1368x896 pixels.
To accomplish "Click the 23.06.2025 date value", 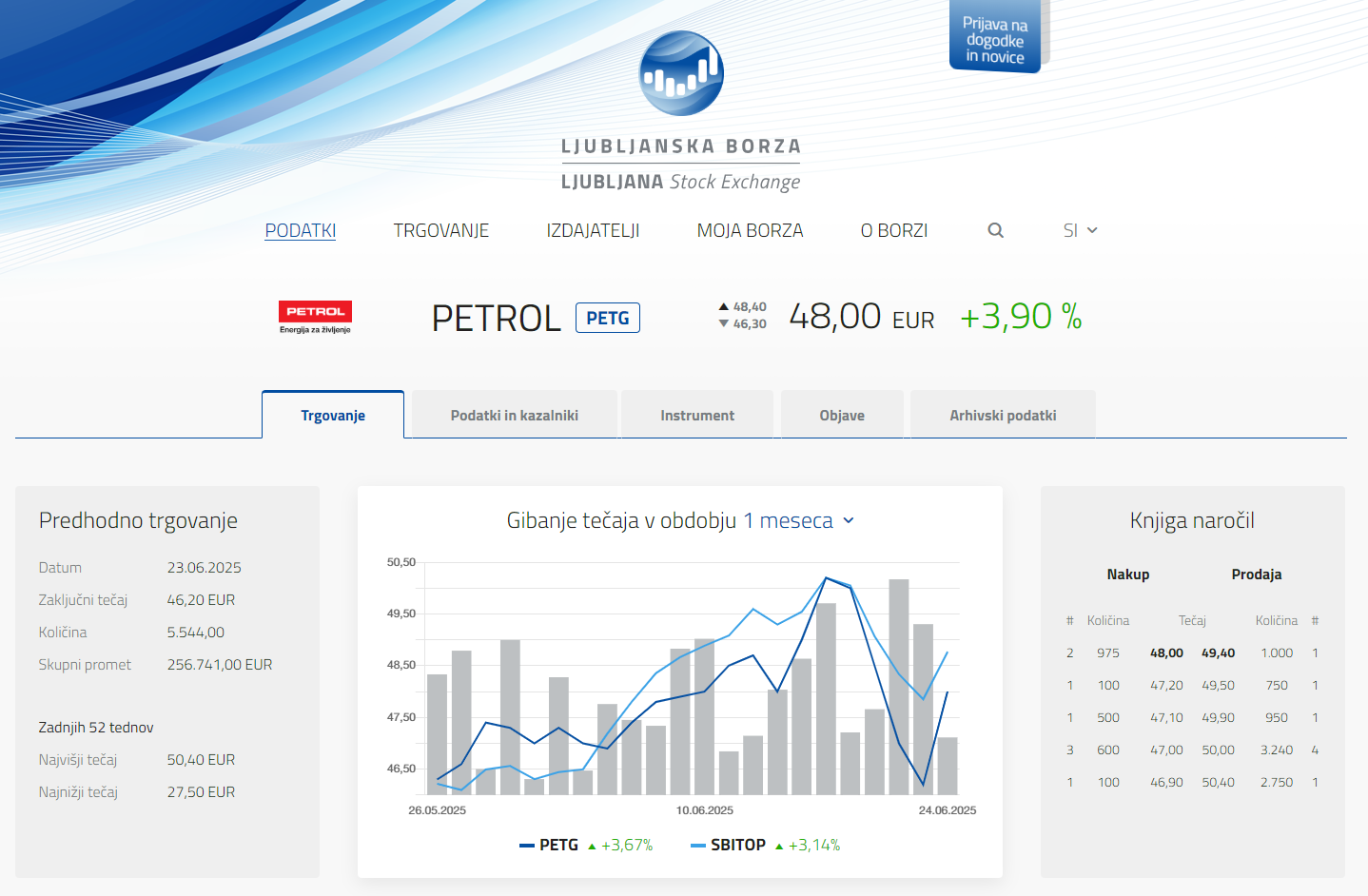I will coord(205,567).
